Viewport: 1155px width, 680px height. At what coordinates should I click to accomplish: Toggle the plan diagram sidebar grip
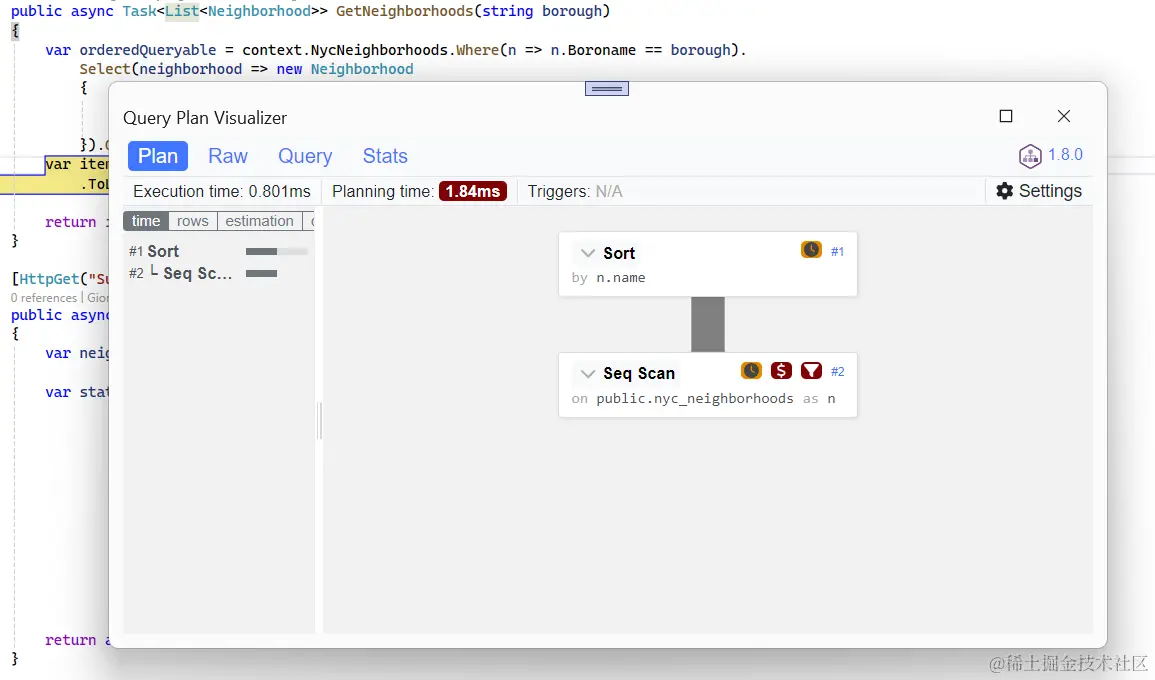click(x=319, y=421)
